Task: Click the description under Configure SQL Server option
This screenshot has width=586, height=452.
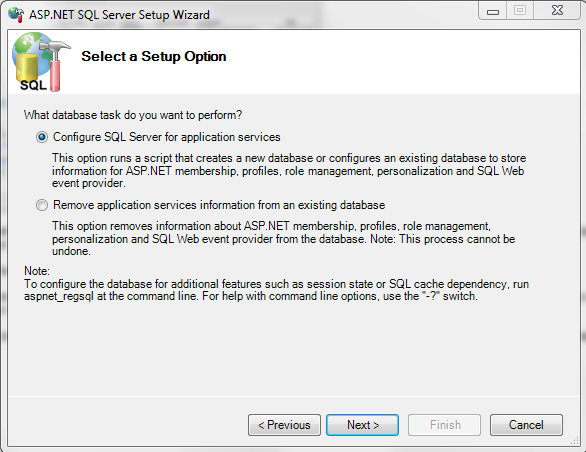Action: [x=289, y=170]
